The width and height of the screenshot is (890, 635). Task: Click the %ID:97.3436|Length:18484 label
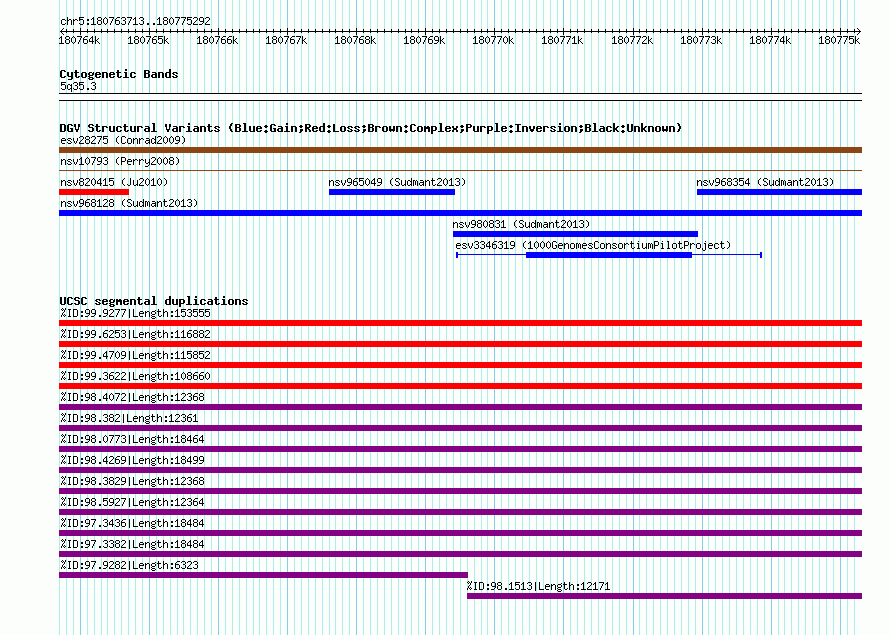(x=132, y=523)
